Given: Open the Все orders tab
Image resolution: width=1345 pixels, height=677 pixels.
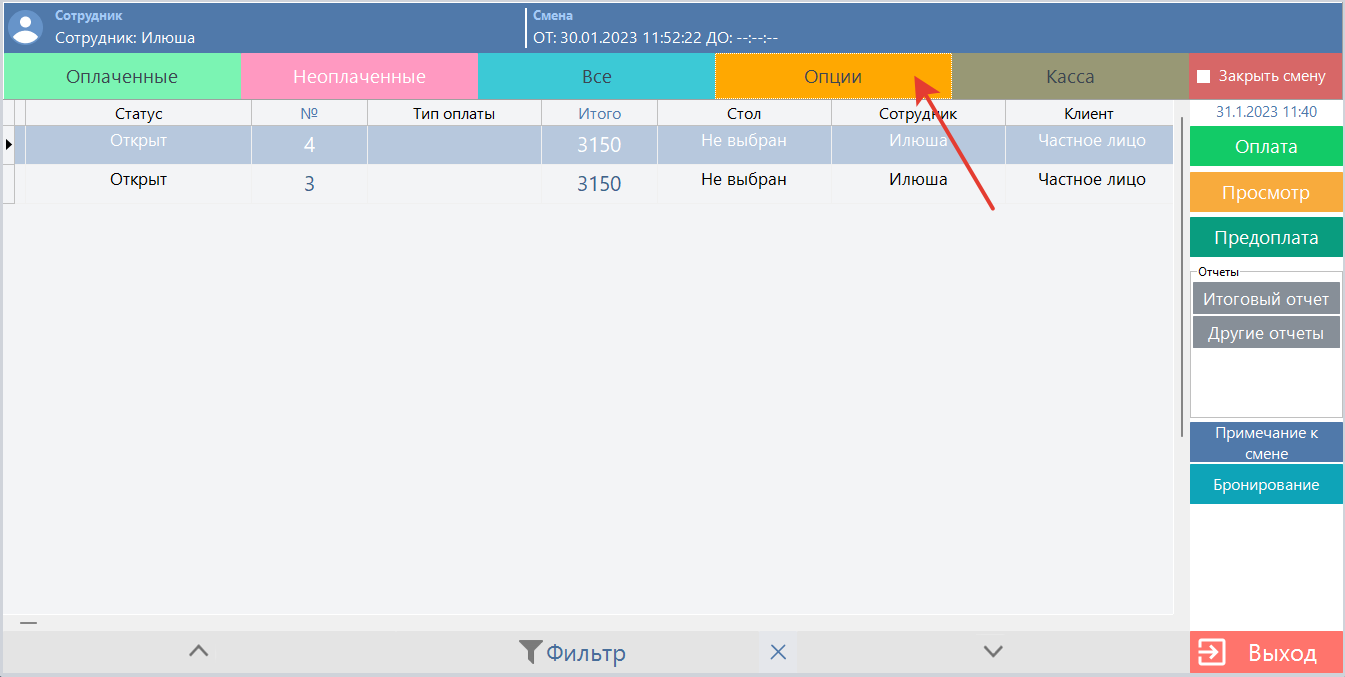Looking at the screenshot, I should (596, 77).
